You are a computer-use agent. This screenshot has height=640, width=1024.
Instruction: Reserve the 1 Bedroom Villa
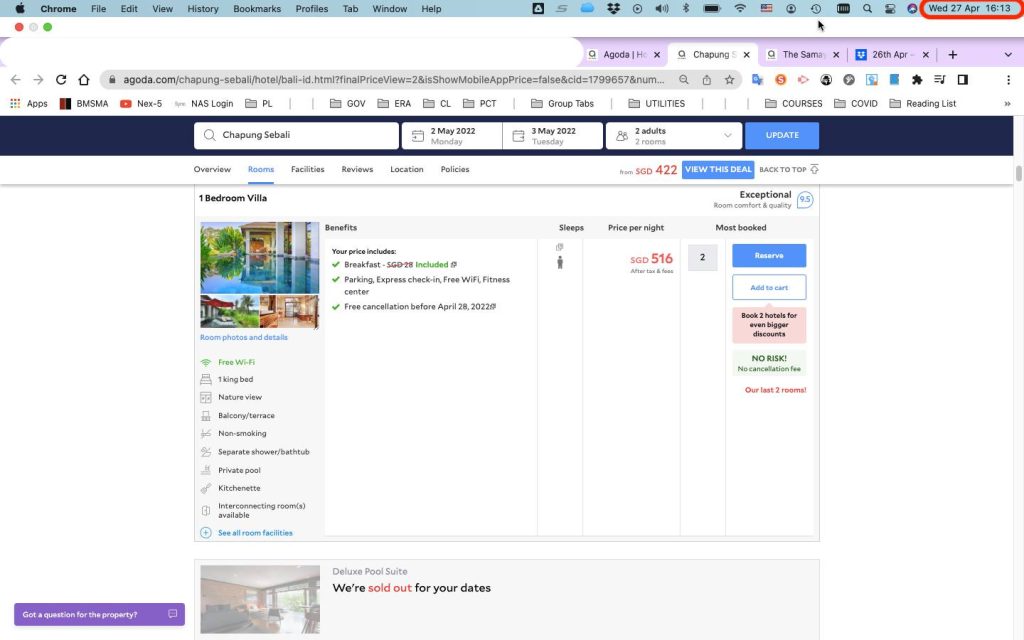769,255
